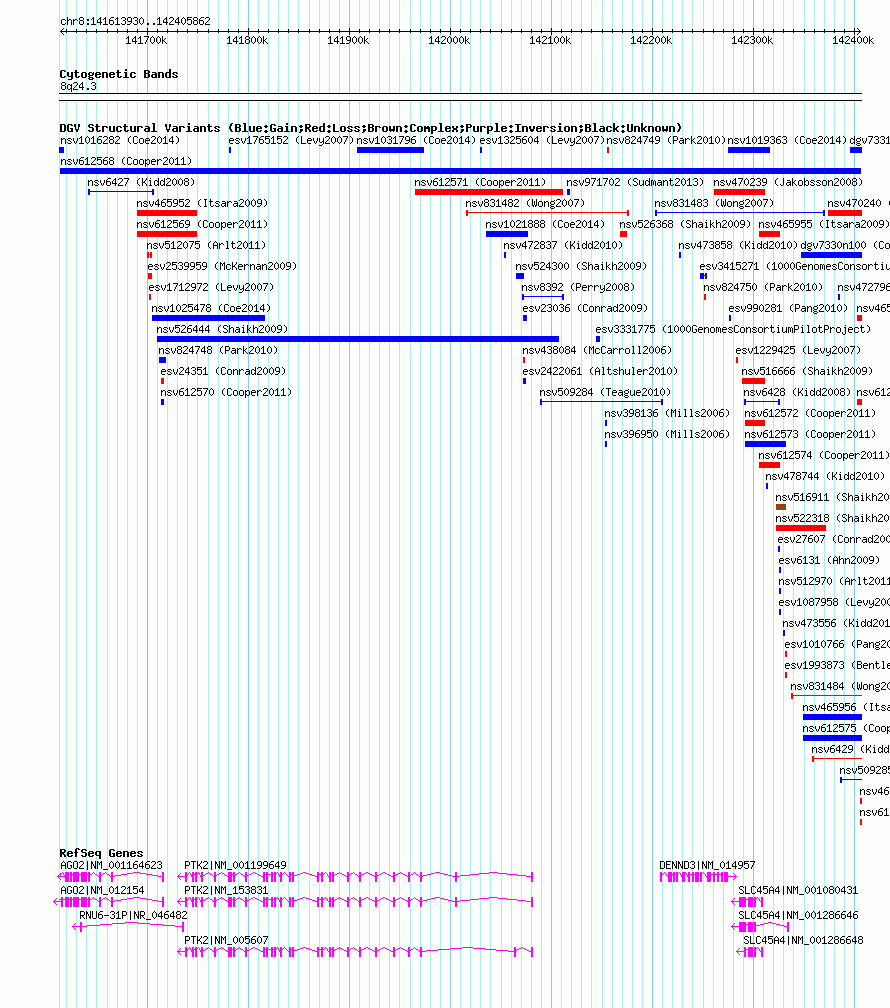Open nsv438084 (McCarroll2006) variant
The width and height of the screenshot is (890, 1008).
(597, 350)
